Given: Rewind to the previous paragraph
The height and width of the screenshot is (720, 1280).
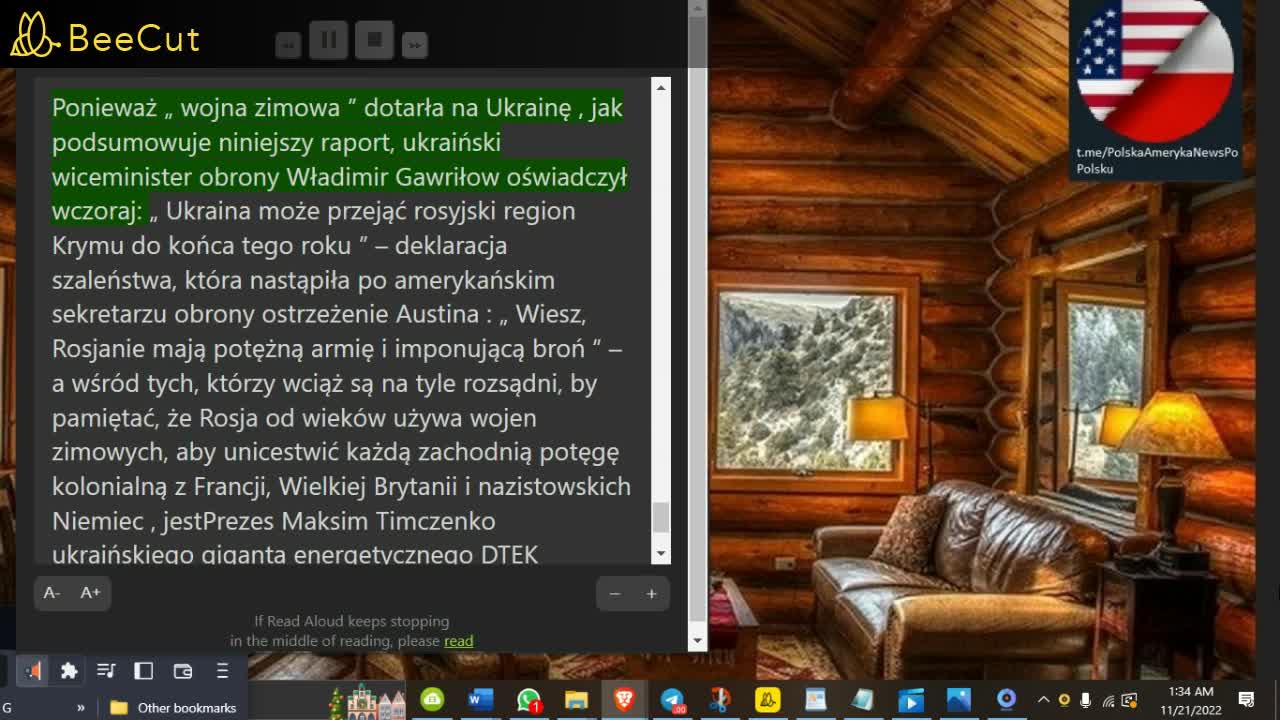Looking at the screenshot, I should pos(288,45).
